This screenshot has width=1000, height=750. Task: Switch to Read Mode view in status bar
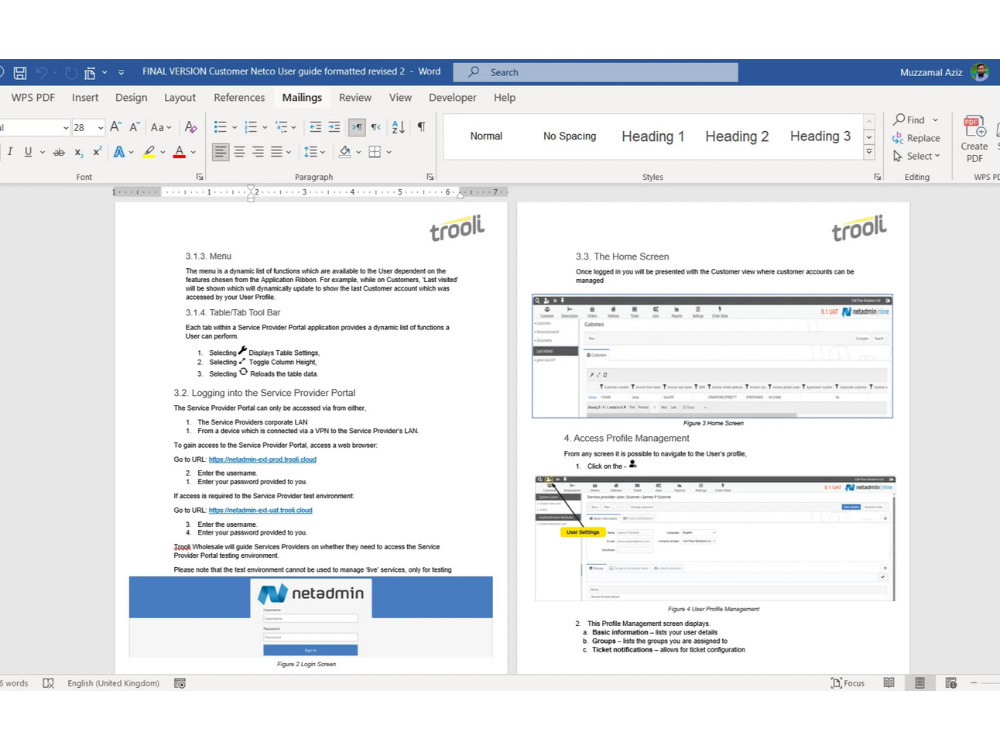coord(889,683)
